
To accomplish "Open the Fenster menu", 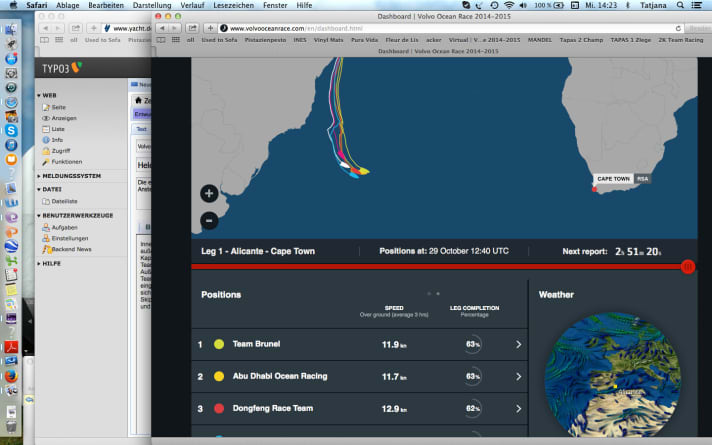I will 275,5.
